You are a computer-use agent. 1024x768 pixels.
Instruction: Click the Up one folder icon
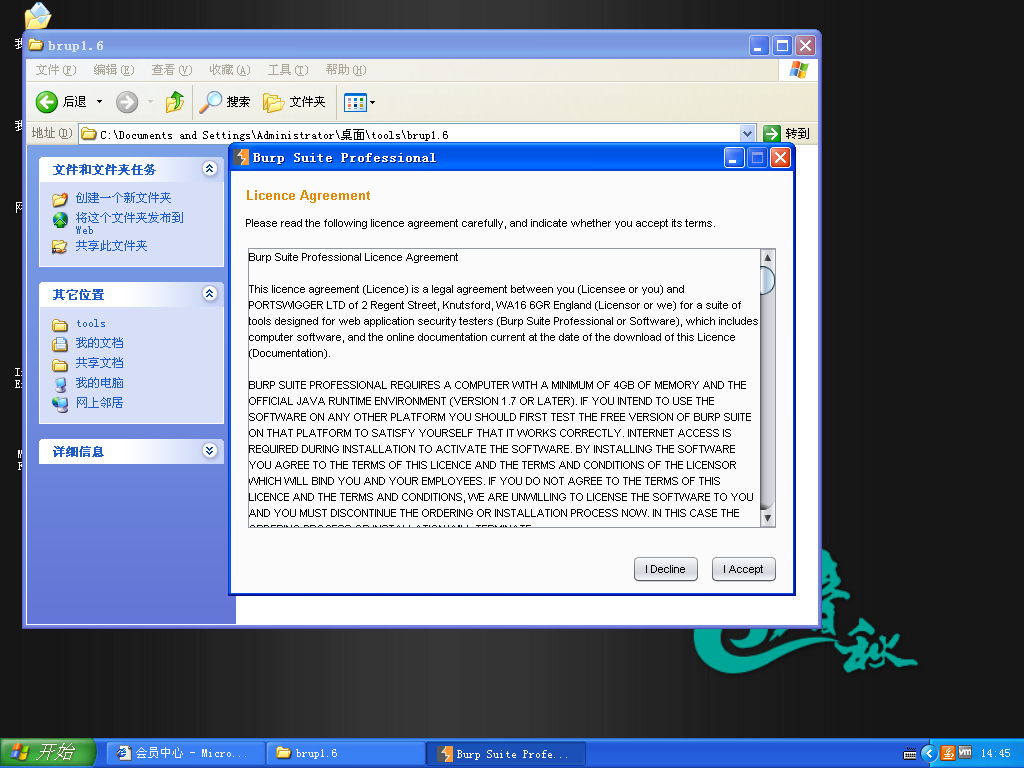[x=174, y=102]
